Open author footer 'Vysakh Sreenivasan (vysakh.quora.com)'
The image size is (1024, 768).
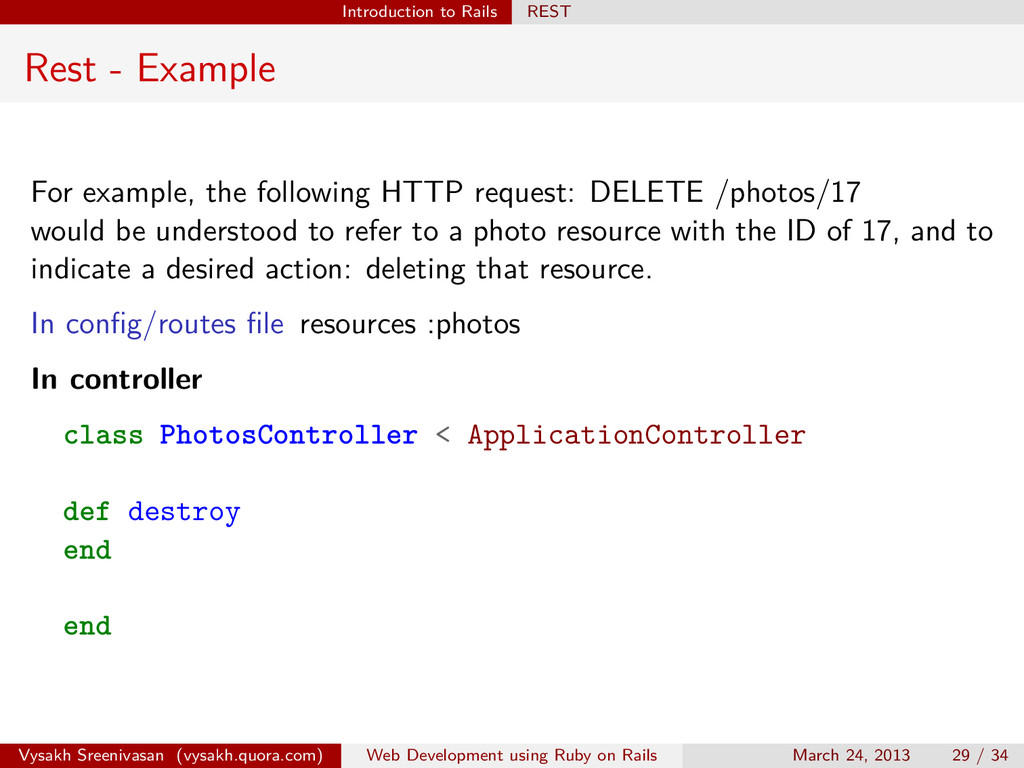[x=170, y=756]
